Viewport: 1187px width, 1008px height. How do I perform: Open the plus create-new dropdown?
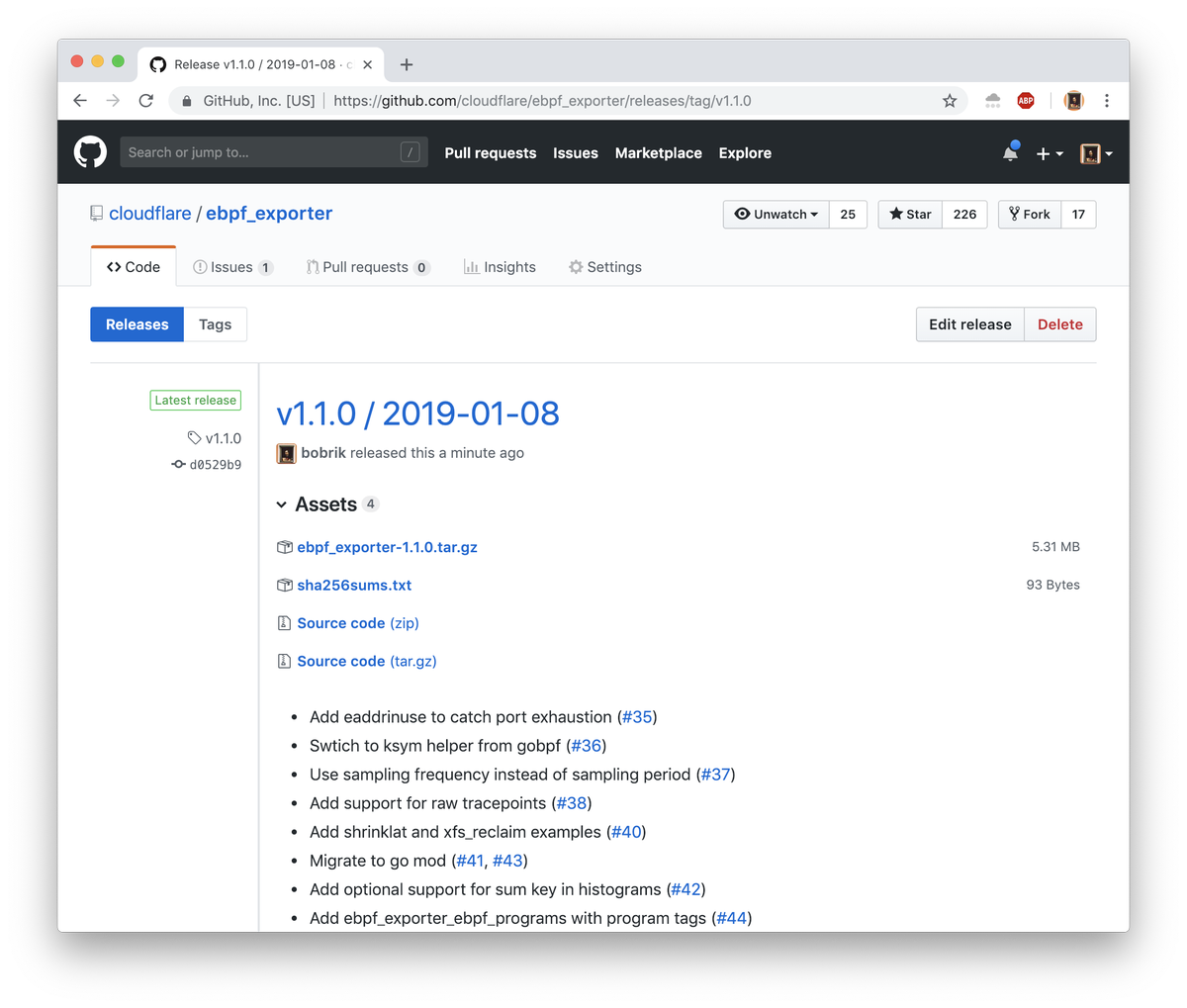[1050, 153]
